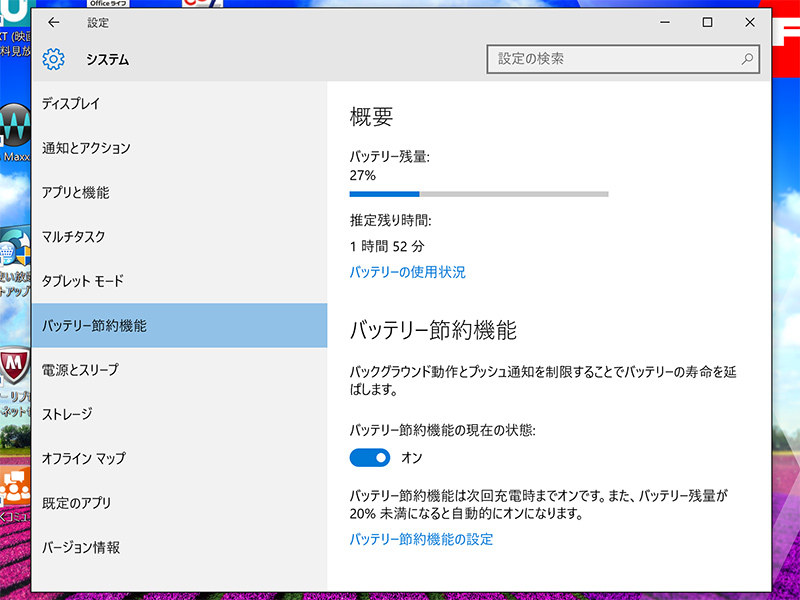The height and width of the screenshot is (600, 800).
Task: Click the 設定の検索 search field
Action: pos(615,59)
